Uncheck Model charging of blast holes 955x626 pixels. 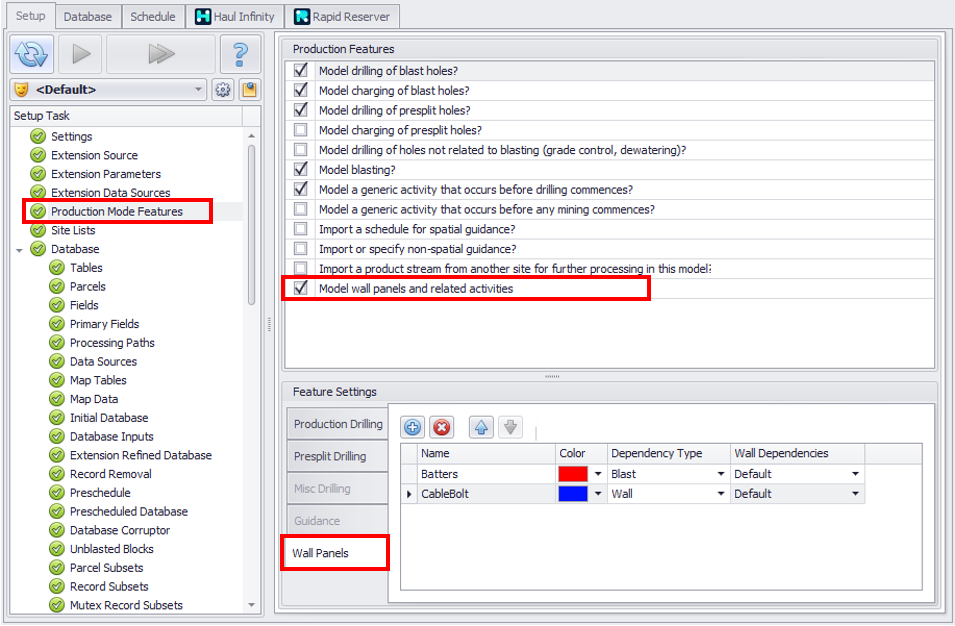pos(300,90)
